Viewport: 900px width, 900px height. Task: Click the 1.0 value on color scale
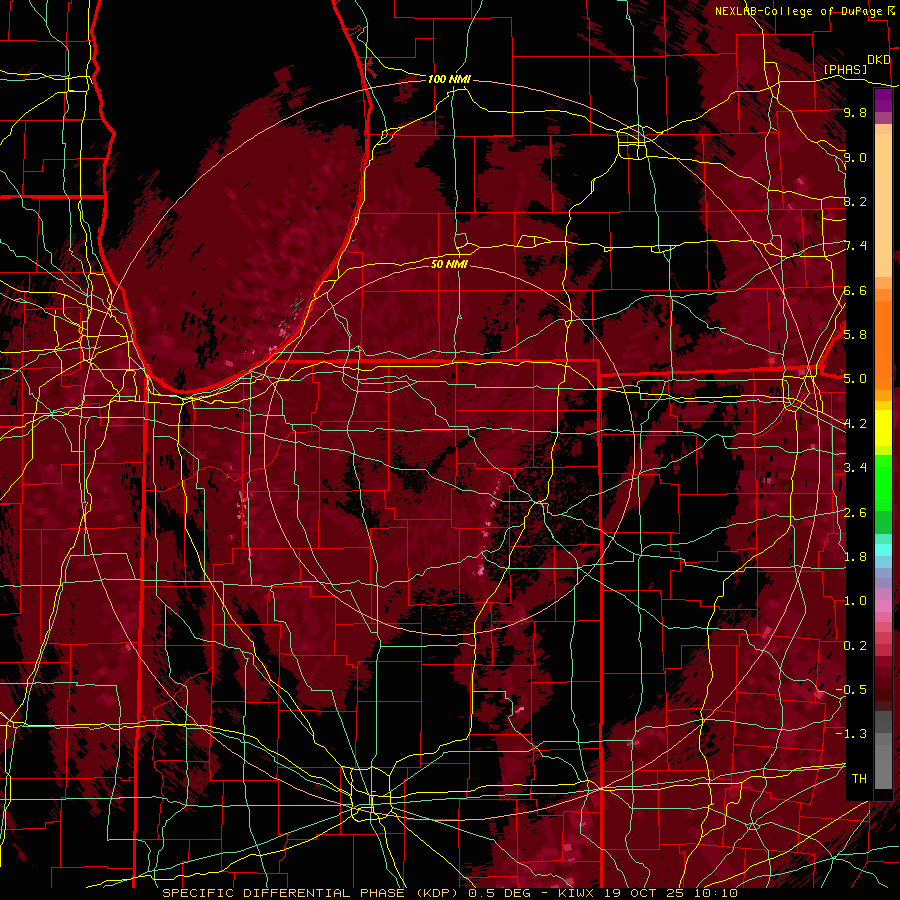point(855,601)
